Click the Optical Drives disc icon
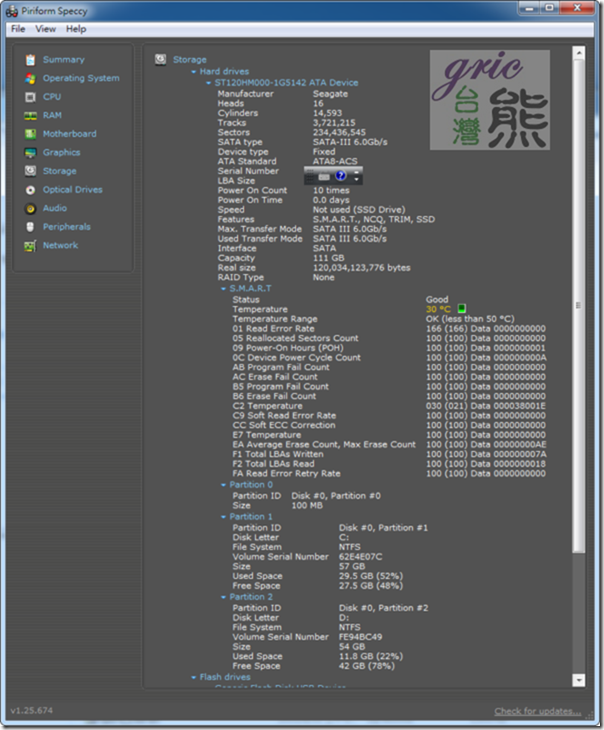 [x=30, y=190]
